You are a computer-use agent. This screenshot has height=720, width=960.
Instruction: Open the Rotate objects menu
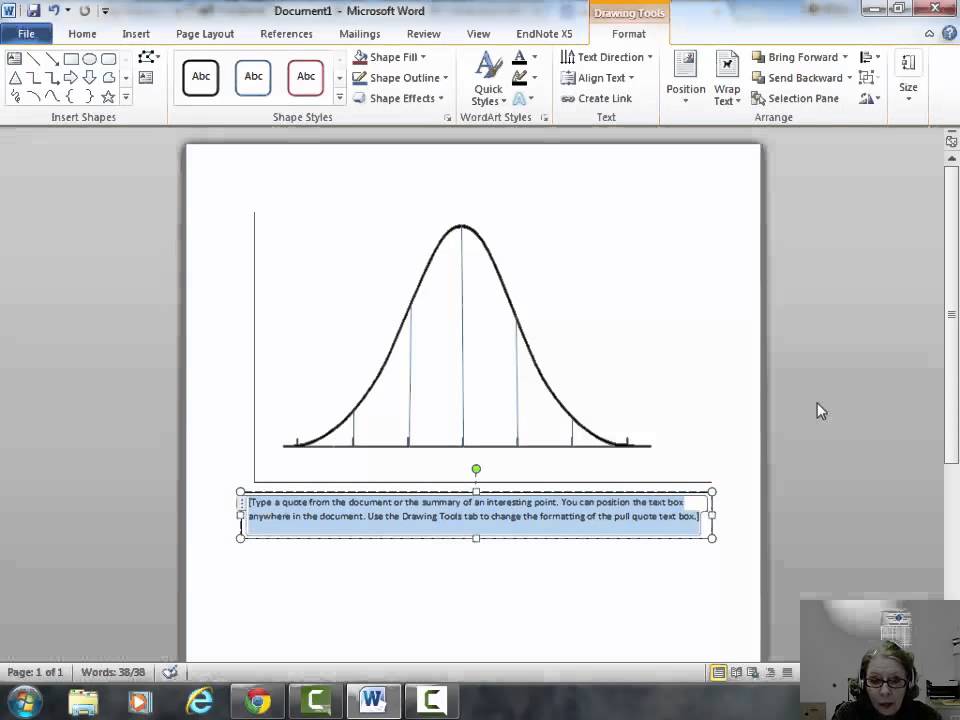(x=869, y=98)
